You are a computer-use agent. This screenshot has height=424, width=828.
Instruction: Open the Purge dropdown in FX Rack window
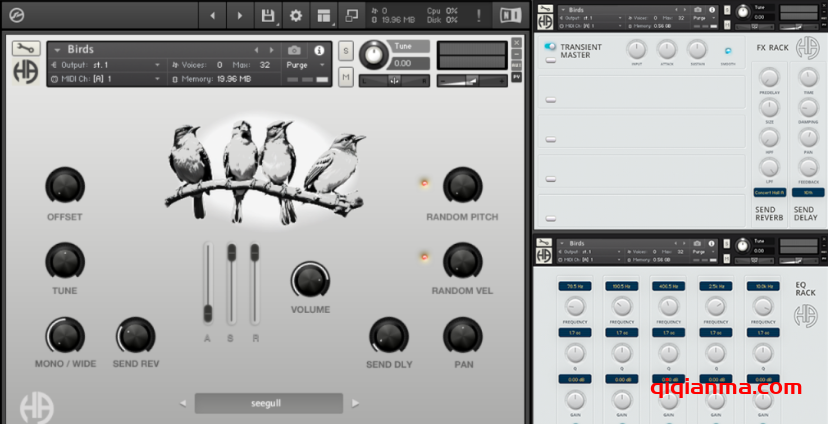705,17
